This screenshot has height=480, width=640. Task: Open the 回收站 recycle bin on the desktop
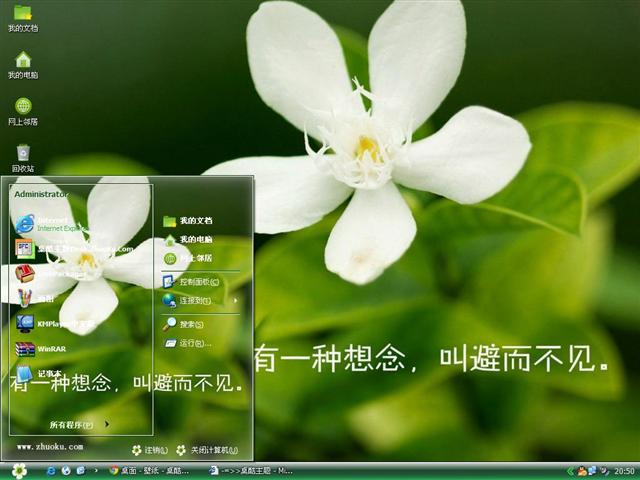coord(23,159)
